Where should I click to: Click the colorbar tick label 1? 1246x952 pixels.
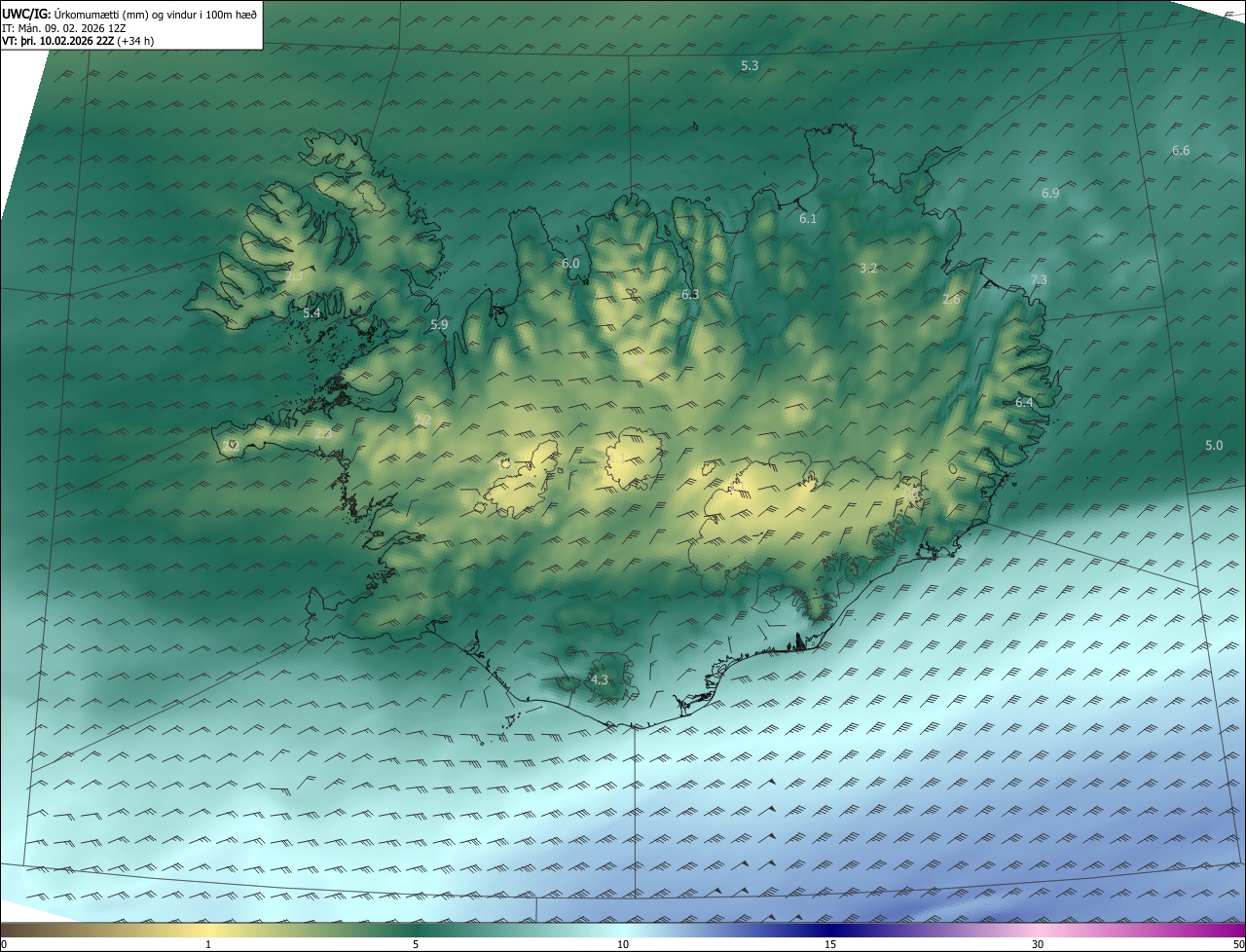click(208, 944)
